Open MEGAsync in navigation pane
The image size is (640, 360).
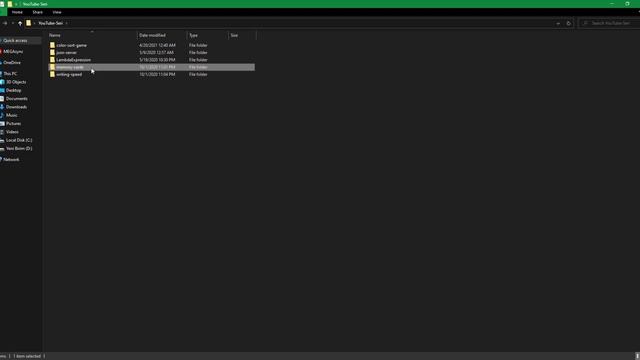pos(13,52)
